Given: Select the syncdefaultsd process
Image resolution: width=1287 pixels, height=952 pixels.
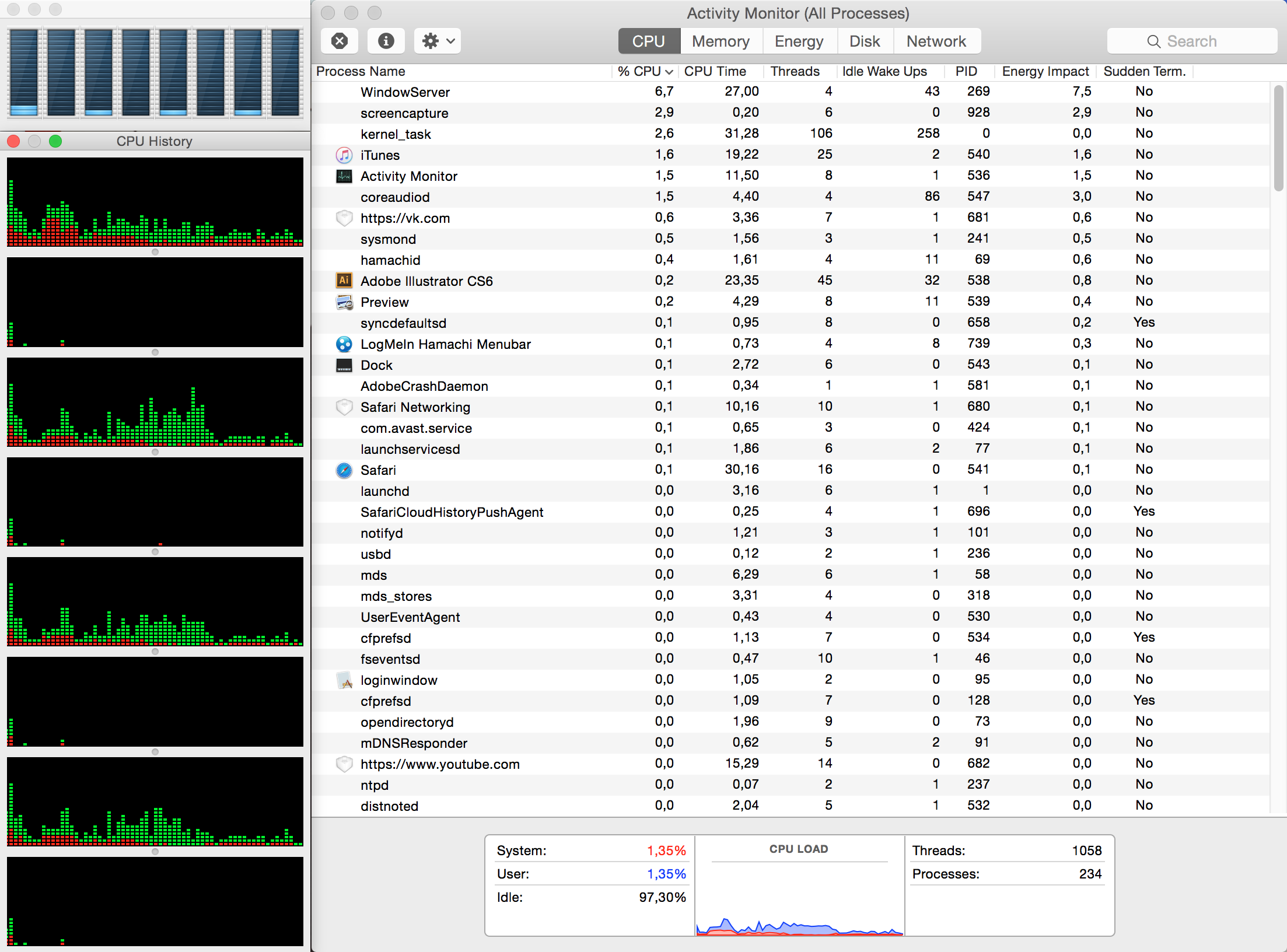Looking at the screenshot, I should coord(791,323).
